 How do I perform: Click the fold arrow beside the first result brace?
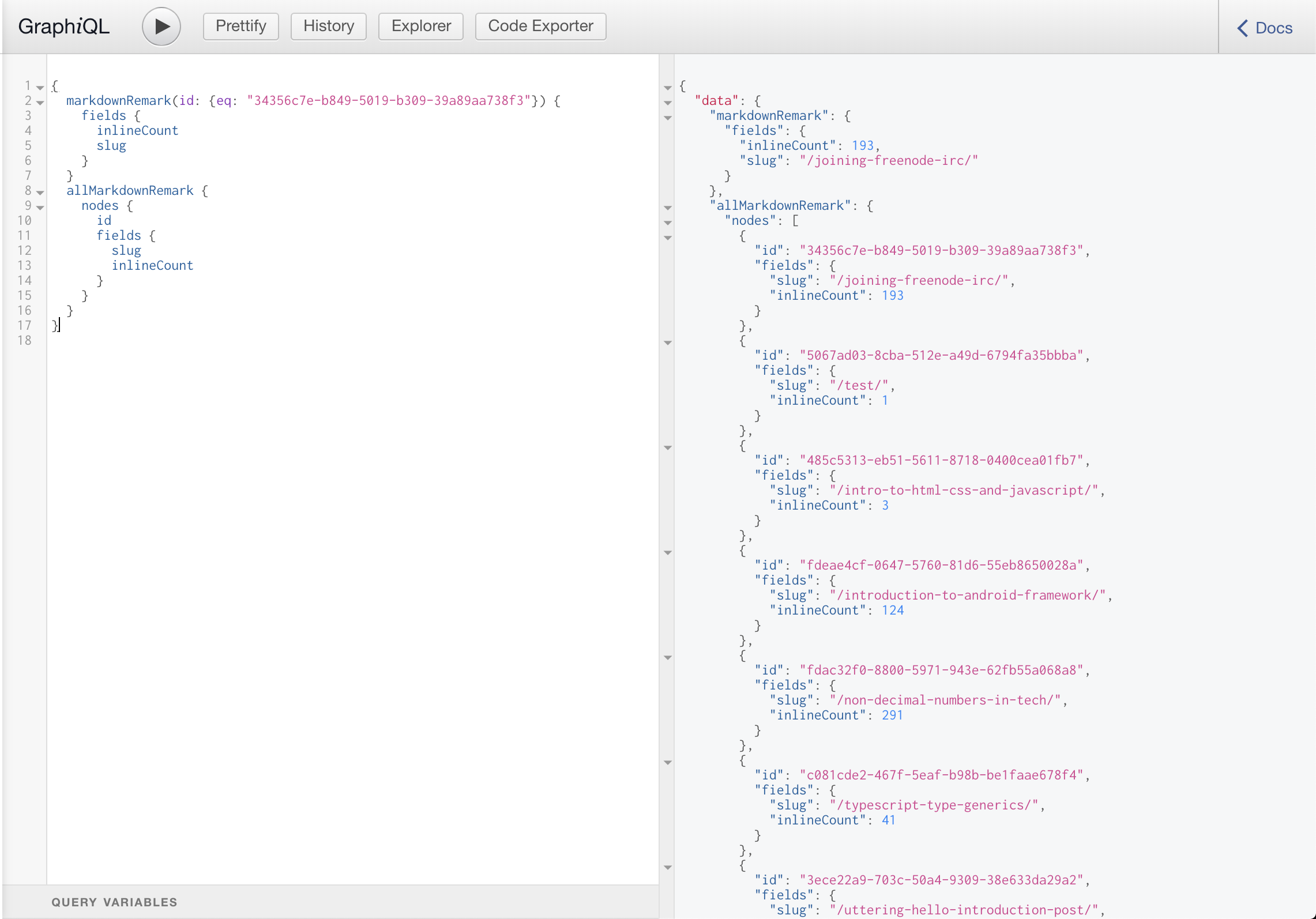click(668, 87)
